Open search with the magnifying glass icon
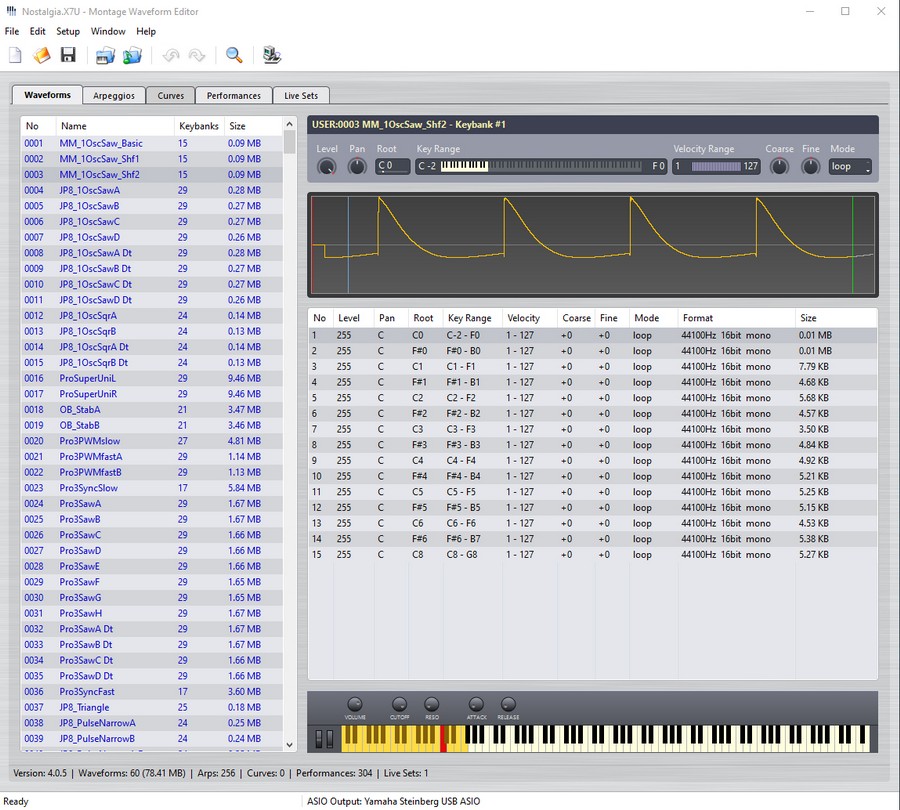Viewport: 900px width, 810px height. (x=234, y=55)
